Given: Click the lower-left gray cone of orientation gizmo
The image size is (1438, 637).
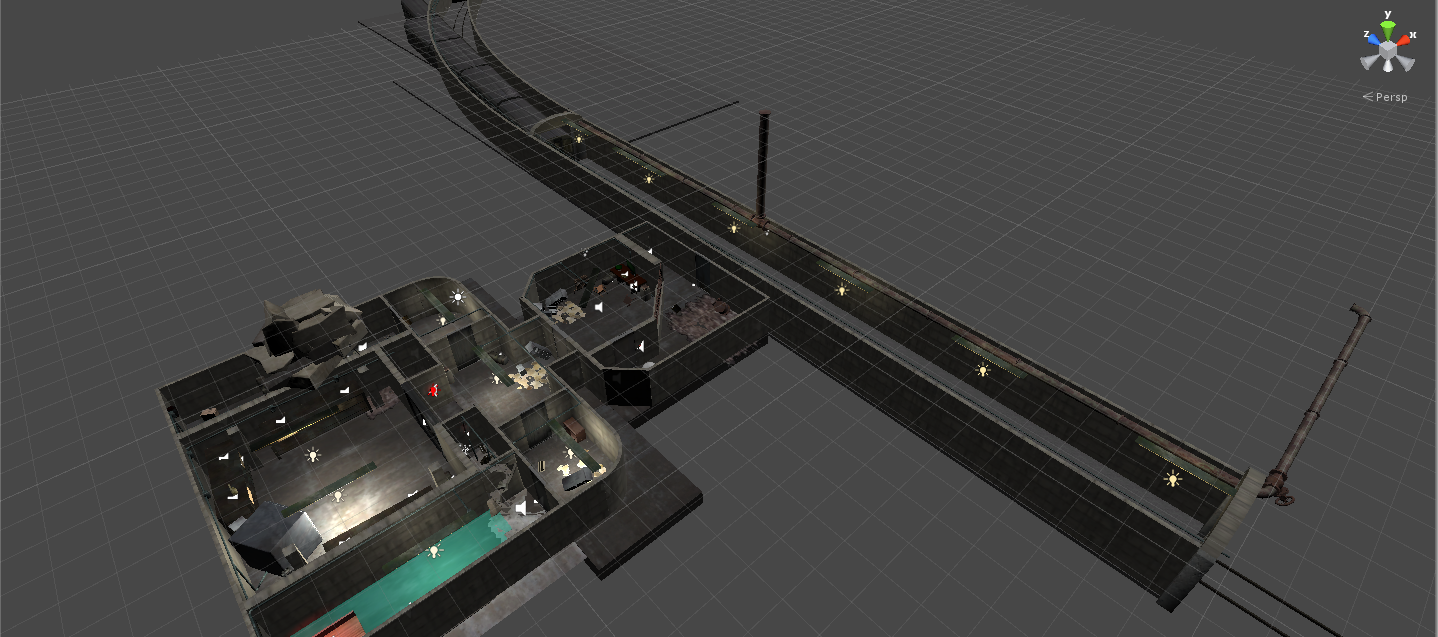Looking at the screenshot, I should (1368, 62).
